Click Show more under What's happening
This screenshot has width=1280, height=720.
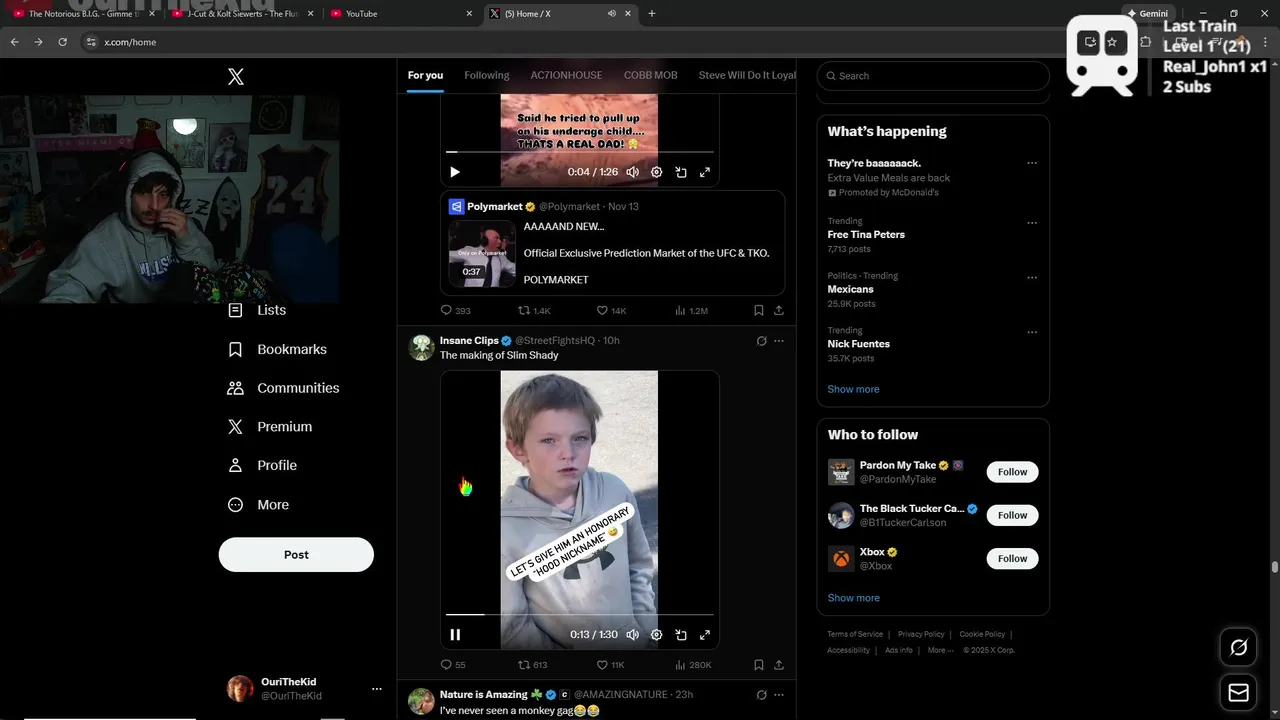point(853,389)
